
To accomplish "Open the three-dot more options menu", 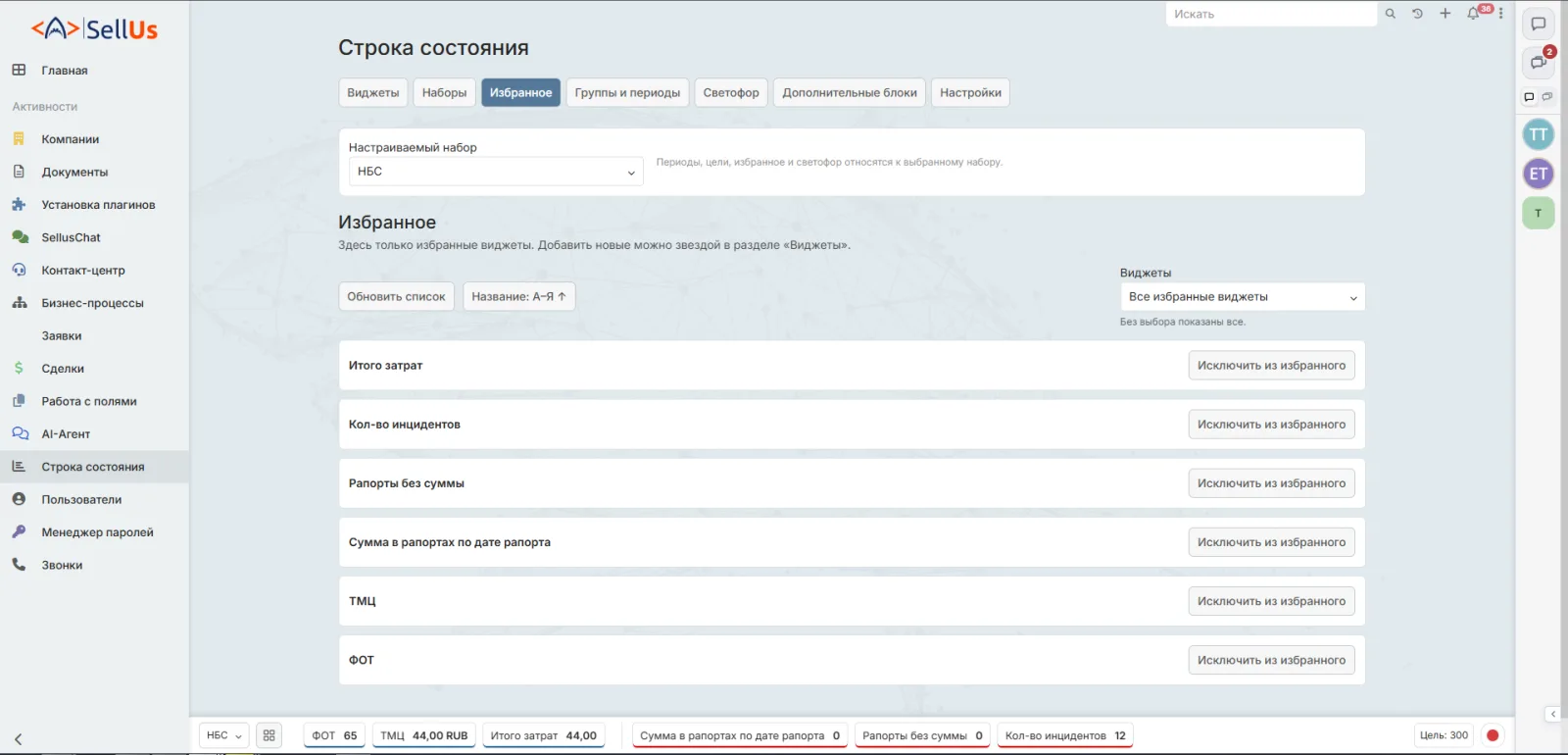I will pos(1500,14).
